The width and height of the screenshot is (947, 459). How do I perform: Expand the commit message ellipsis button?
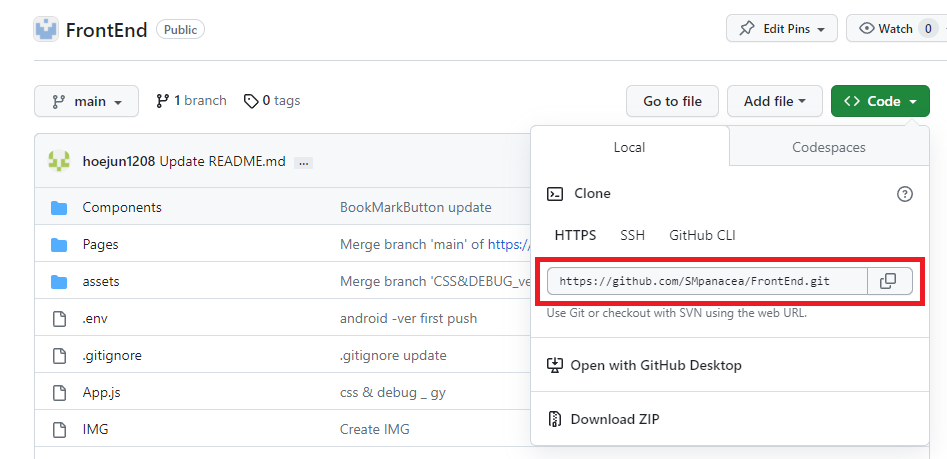[x=304, y=162]
